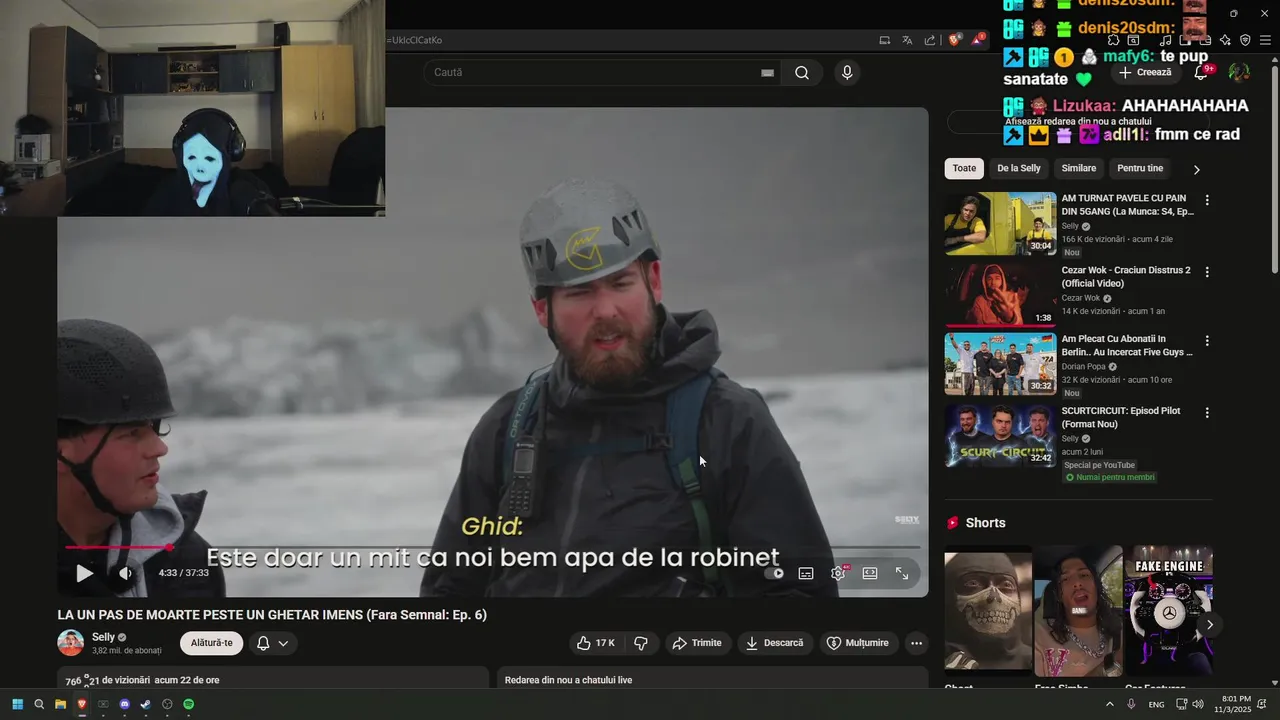Open volume control in the system tray
1280x720 pixels.
click(x=1198, y=704)
